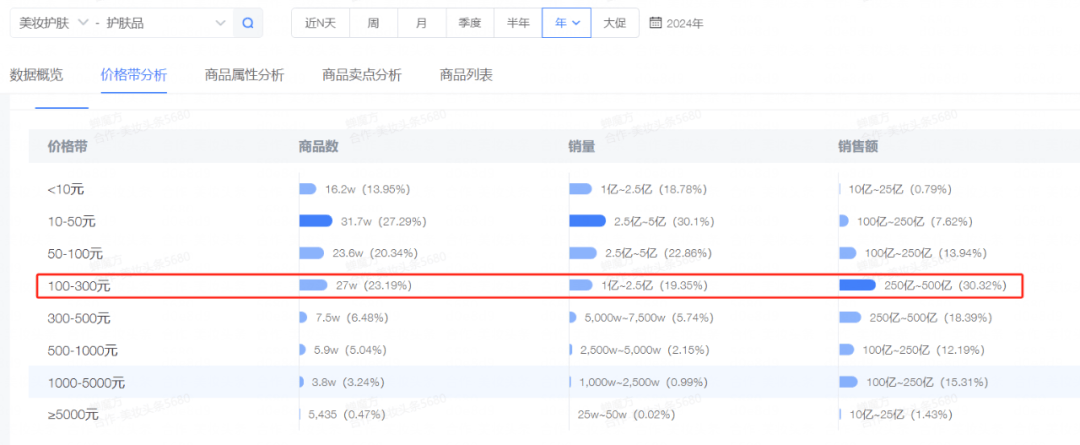
Task: Click the 31.7w (27.29%) product count bar
Action: pyautogui.click(x=315, y=221)
